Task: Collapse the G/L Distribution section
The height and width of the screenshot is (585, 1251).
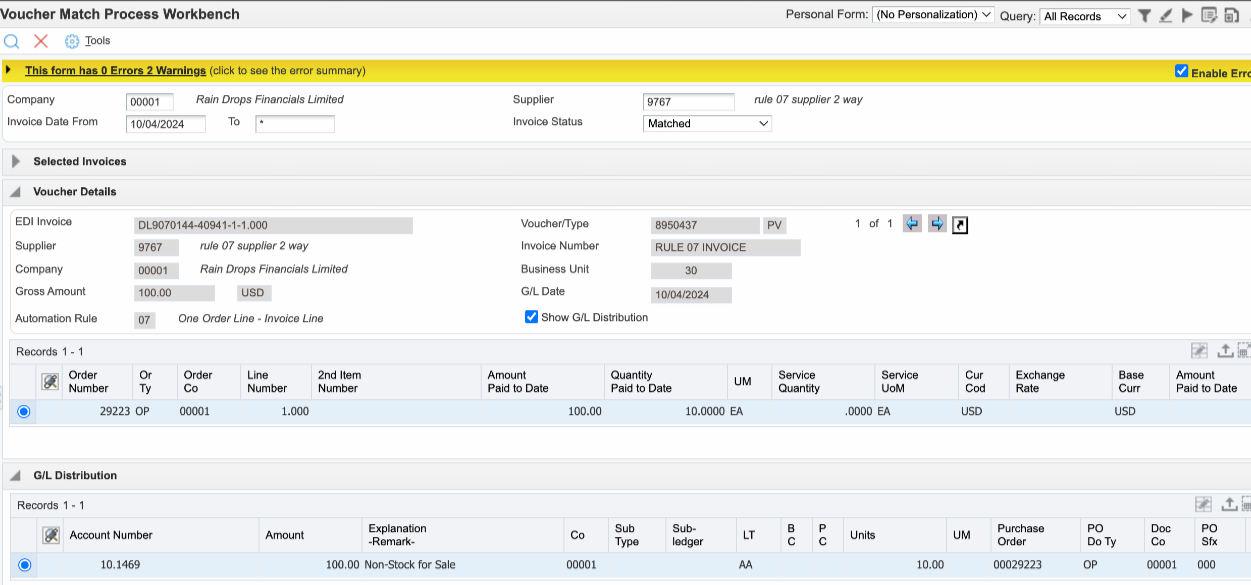Action: pyautogui.click(x=16, y=475)
